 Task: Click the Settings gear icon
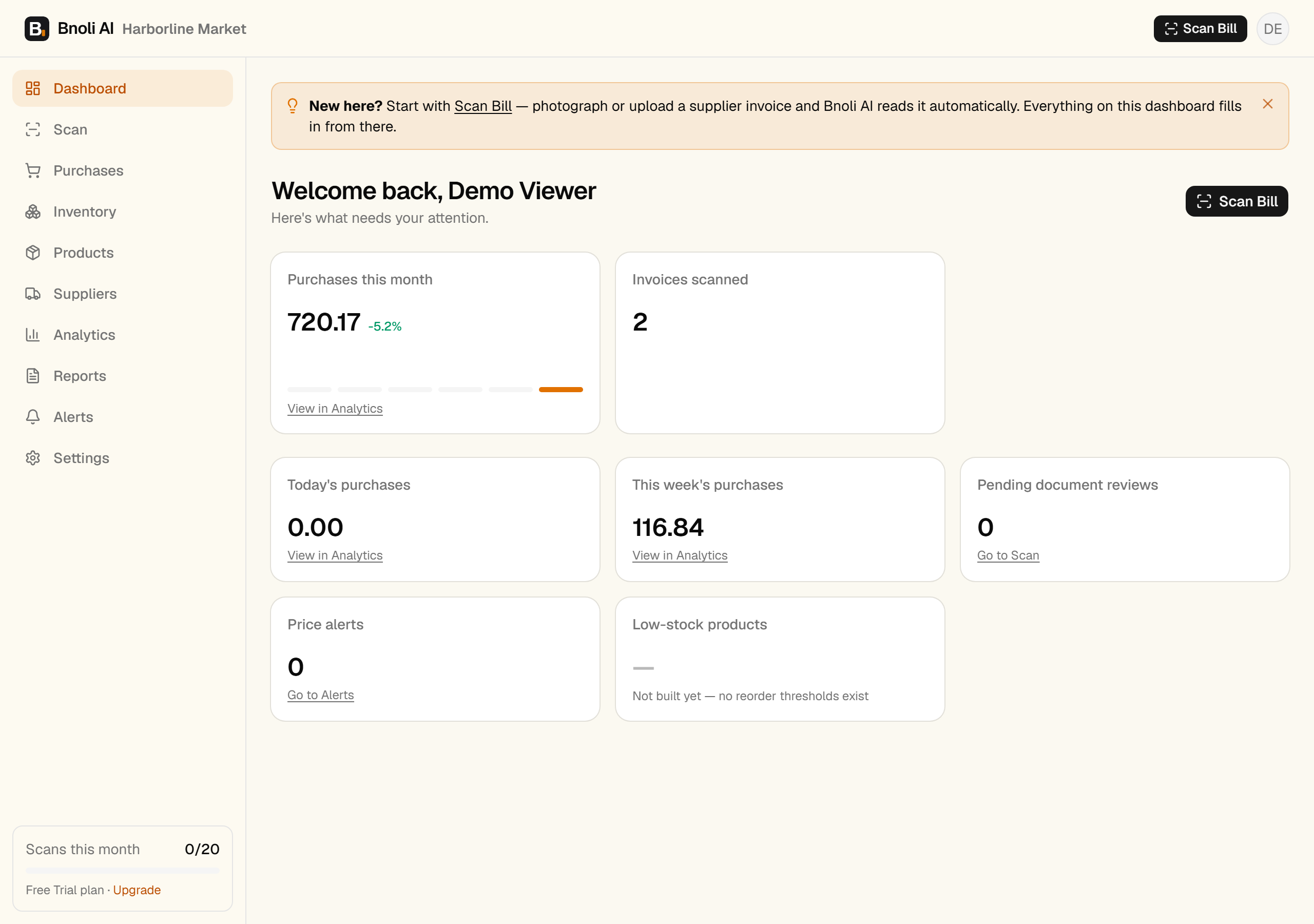(33, 458)
